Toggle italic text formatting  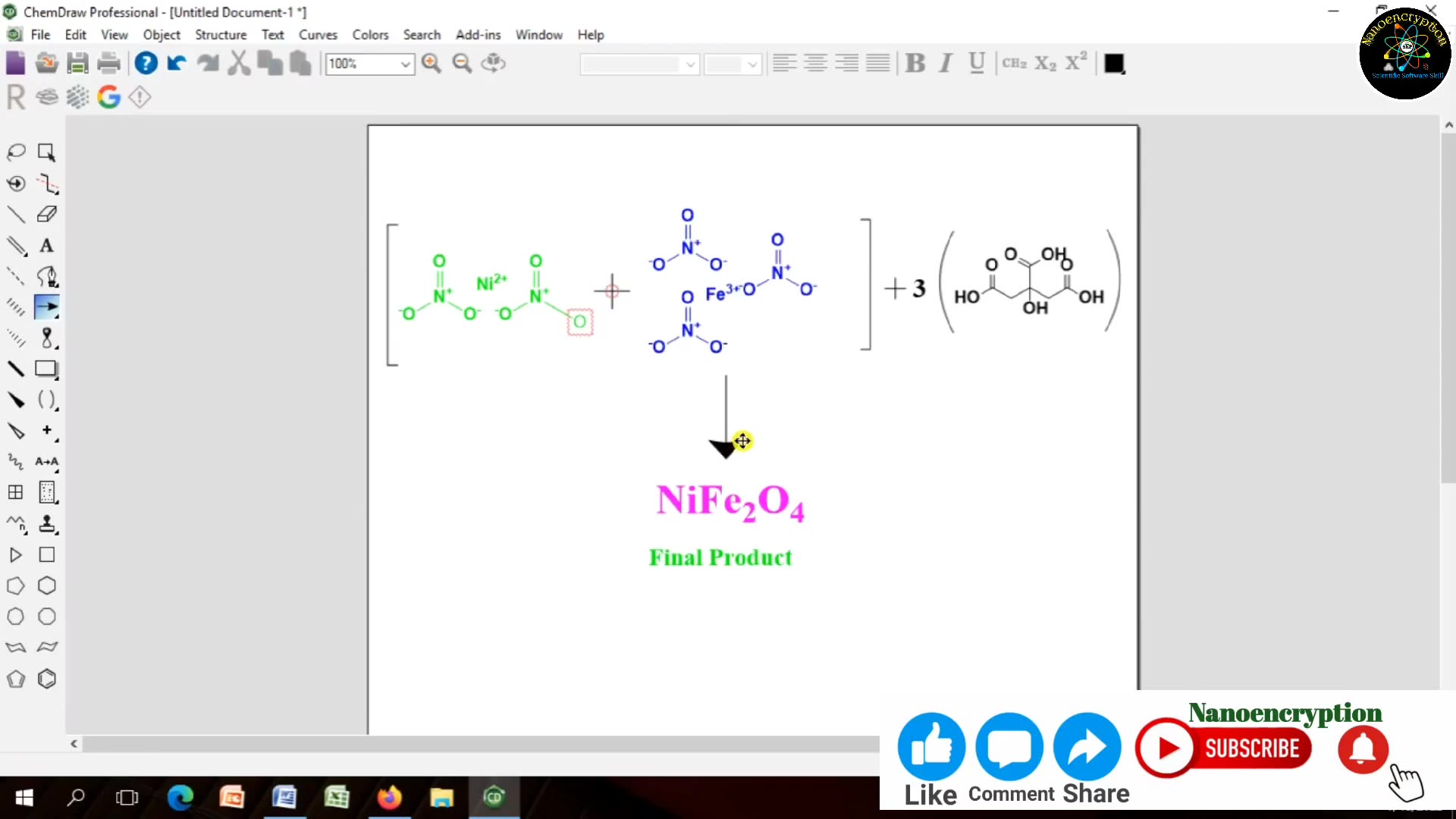tap(945, 63)
